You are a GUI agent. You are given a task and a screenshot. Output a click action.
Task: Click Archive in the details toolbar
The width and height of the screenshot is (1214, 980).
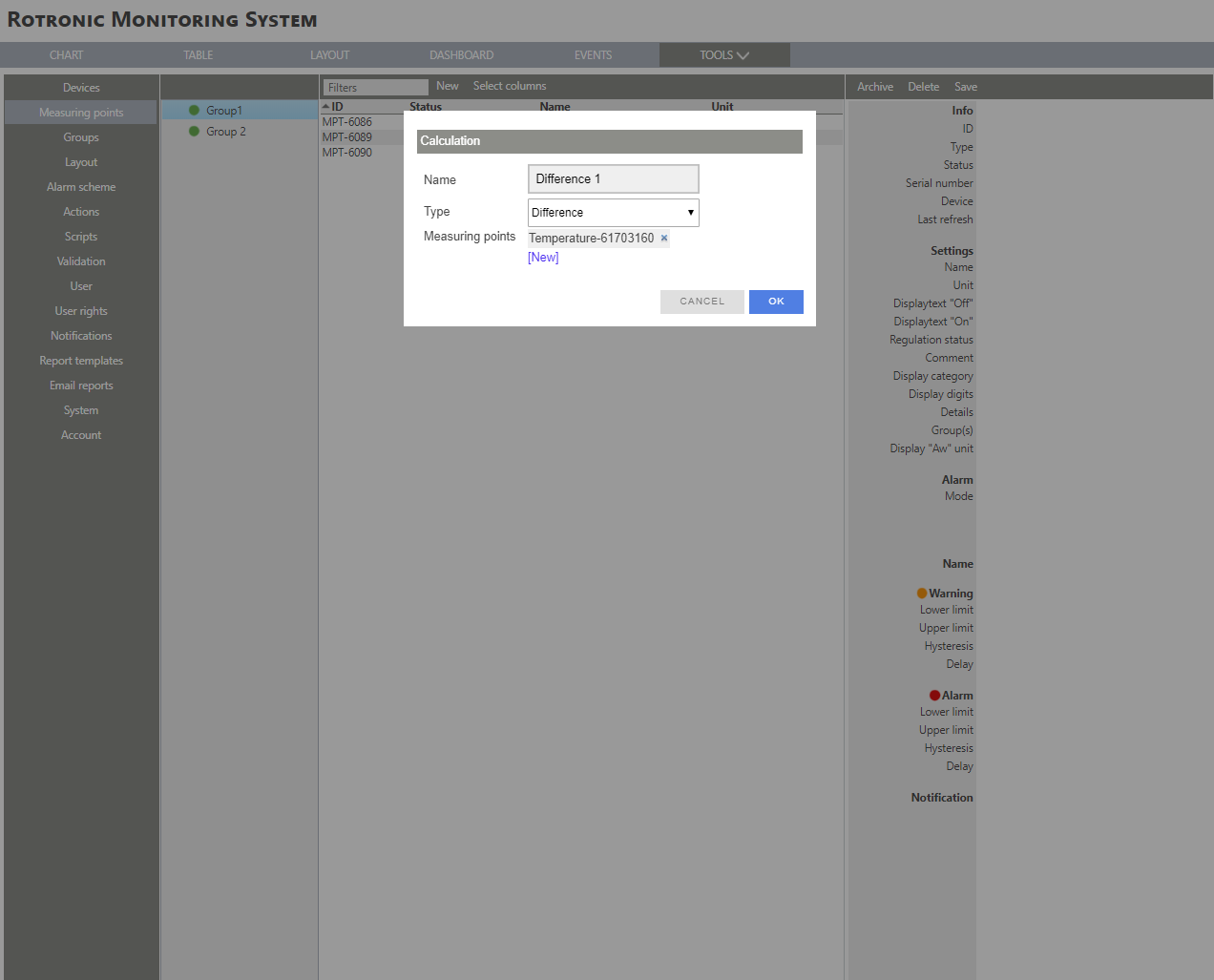coord(875,87)
